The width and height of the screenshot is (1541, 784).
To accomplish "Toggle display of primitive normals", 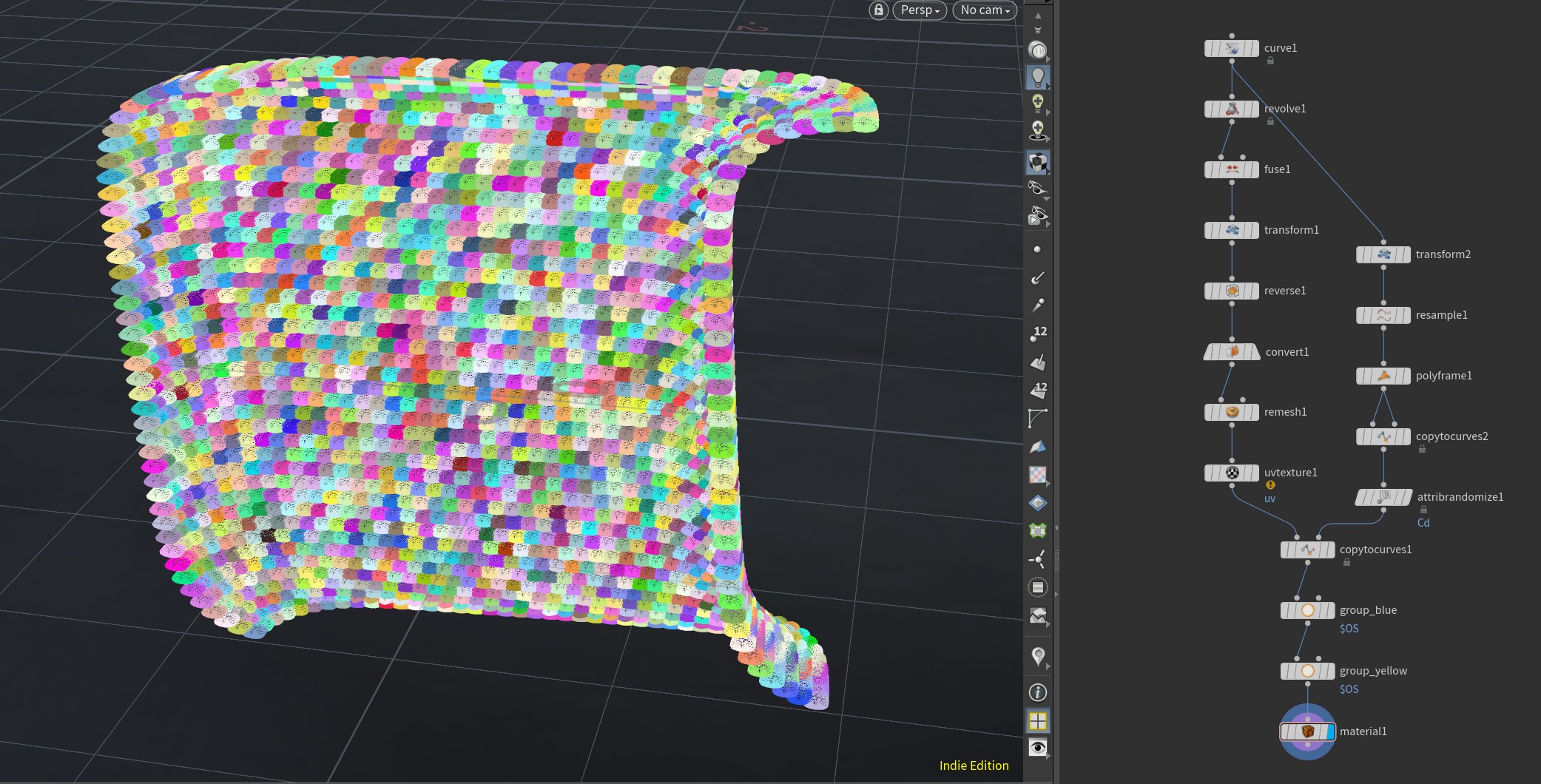I will 1037,362.
